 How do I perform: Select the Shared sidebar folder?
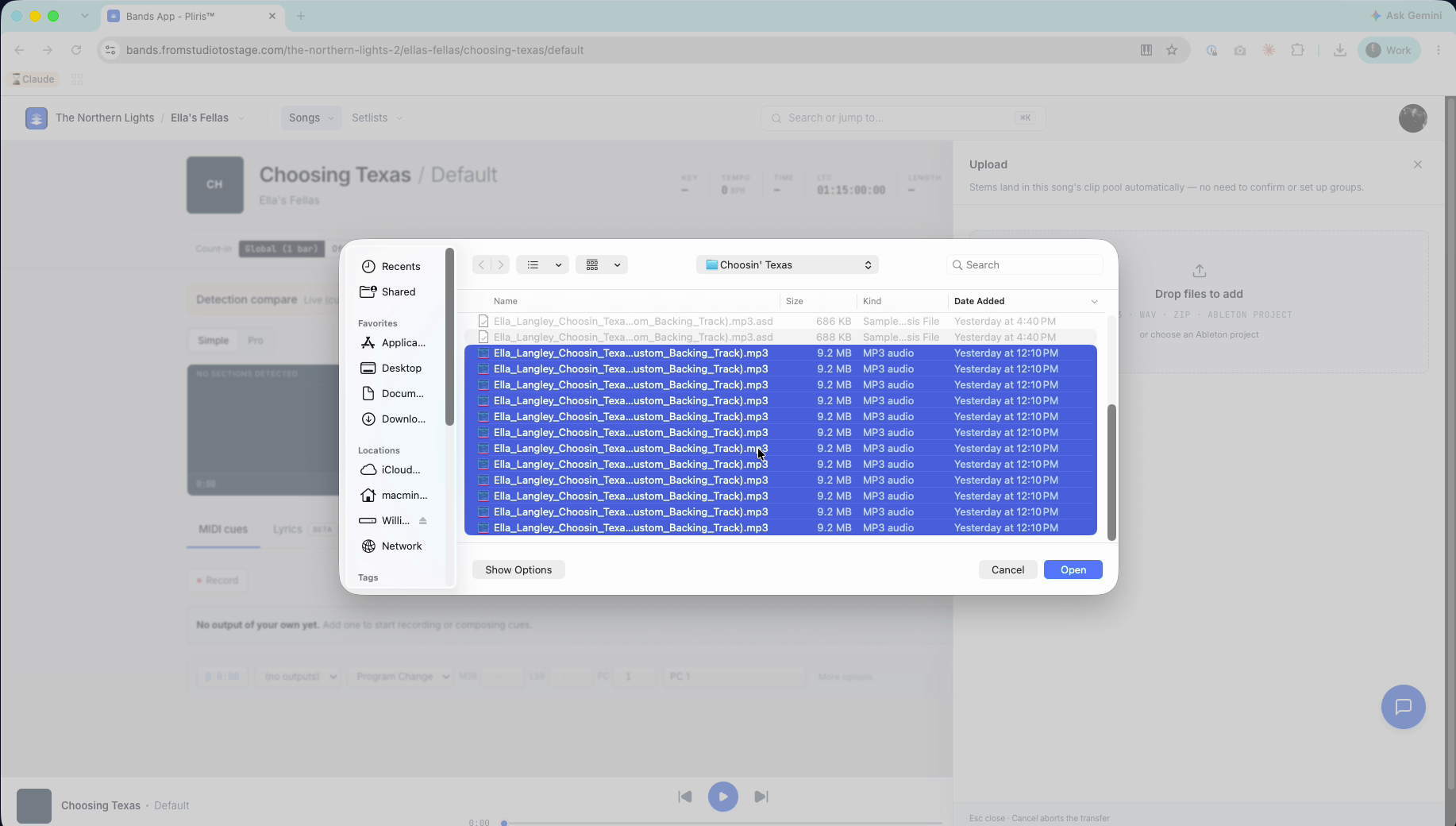[388, 291]
